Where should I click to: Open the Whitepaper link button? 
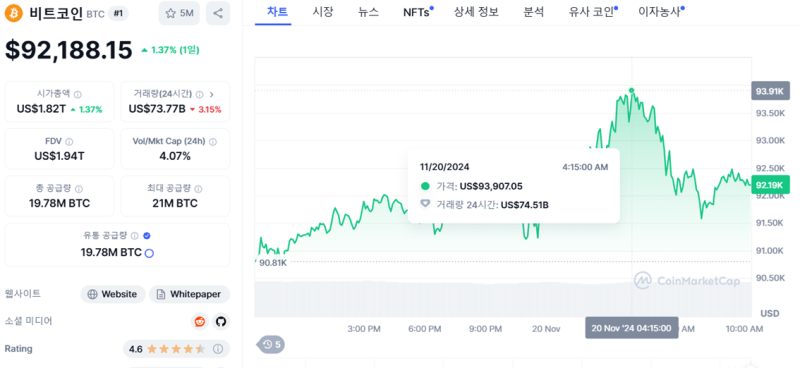[189, 294]
